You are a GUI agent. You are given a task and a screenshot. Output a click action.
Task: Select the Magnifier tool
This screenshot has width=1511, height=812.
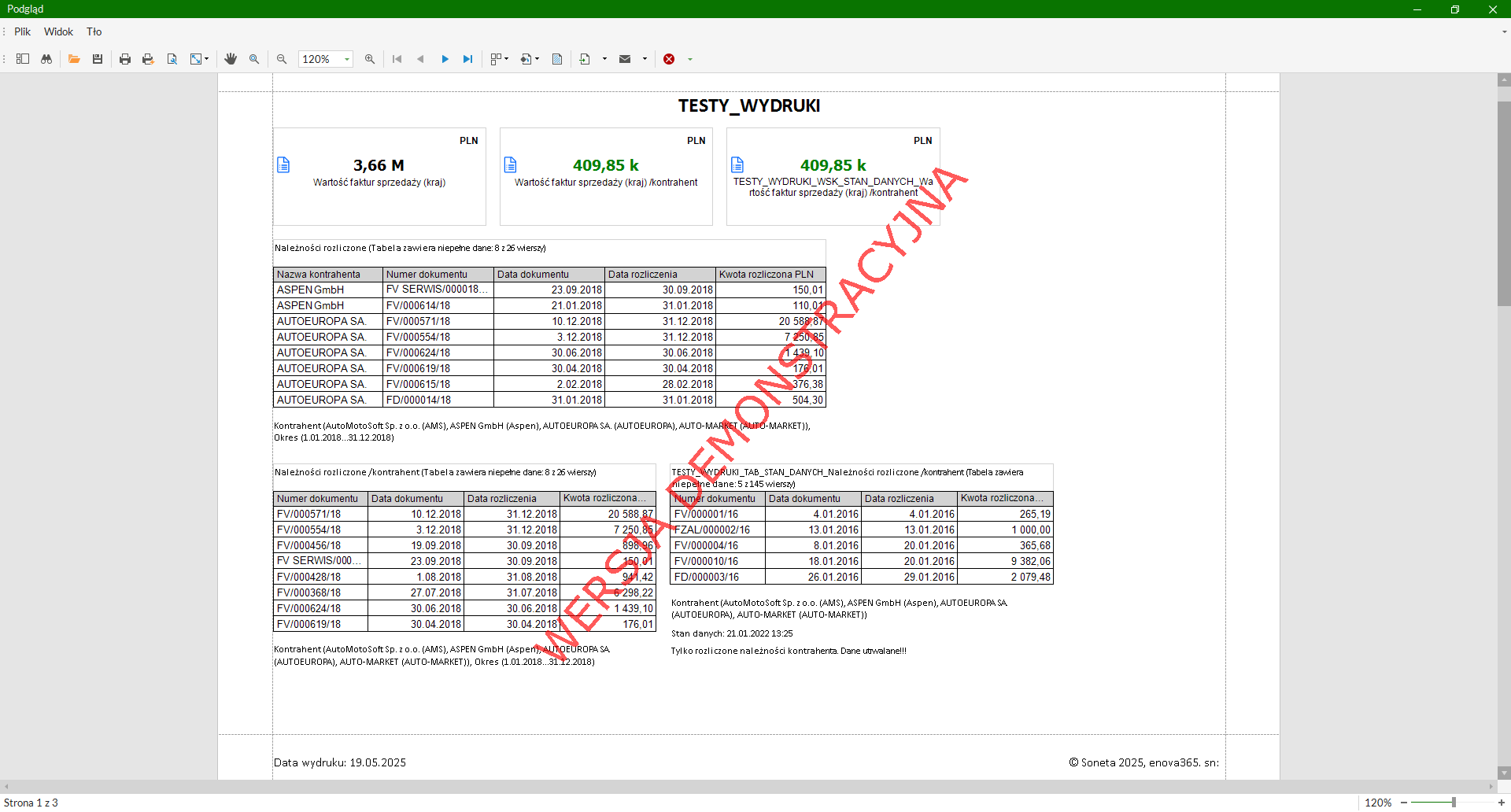pyautogui.click(x=254, y=59)
